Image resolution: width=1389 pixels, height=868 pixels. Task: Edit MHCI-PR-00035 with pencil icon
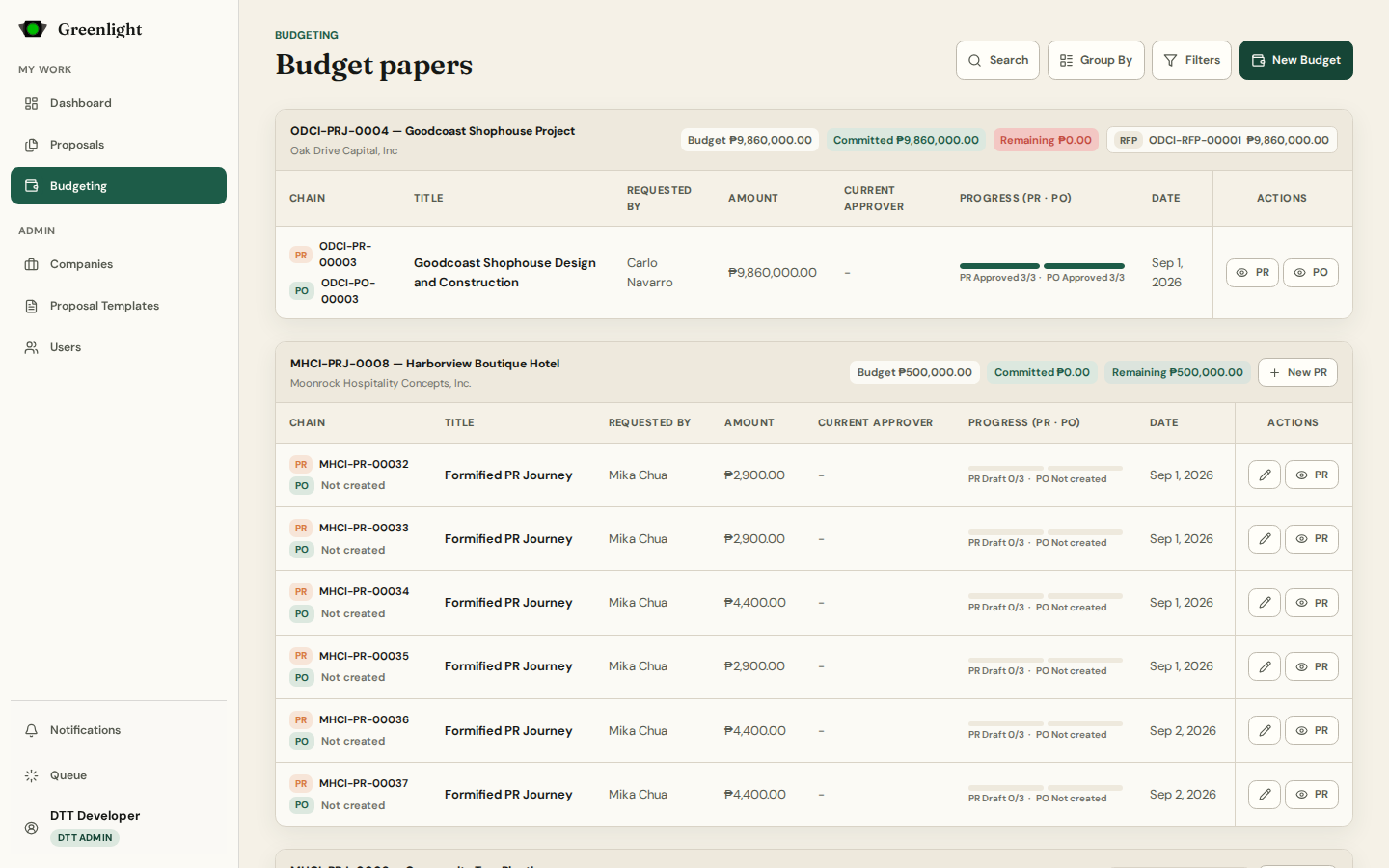(1265, 666)
